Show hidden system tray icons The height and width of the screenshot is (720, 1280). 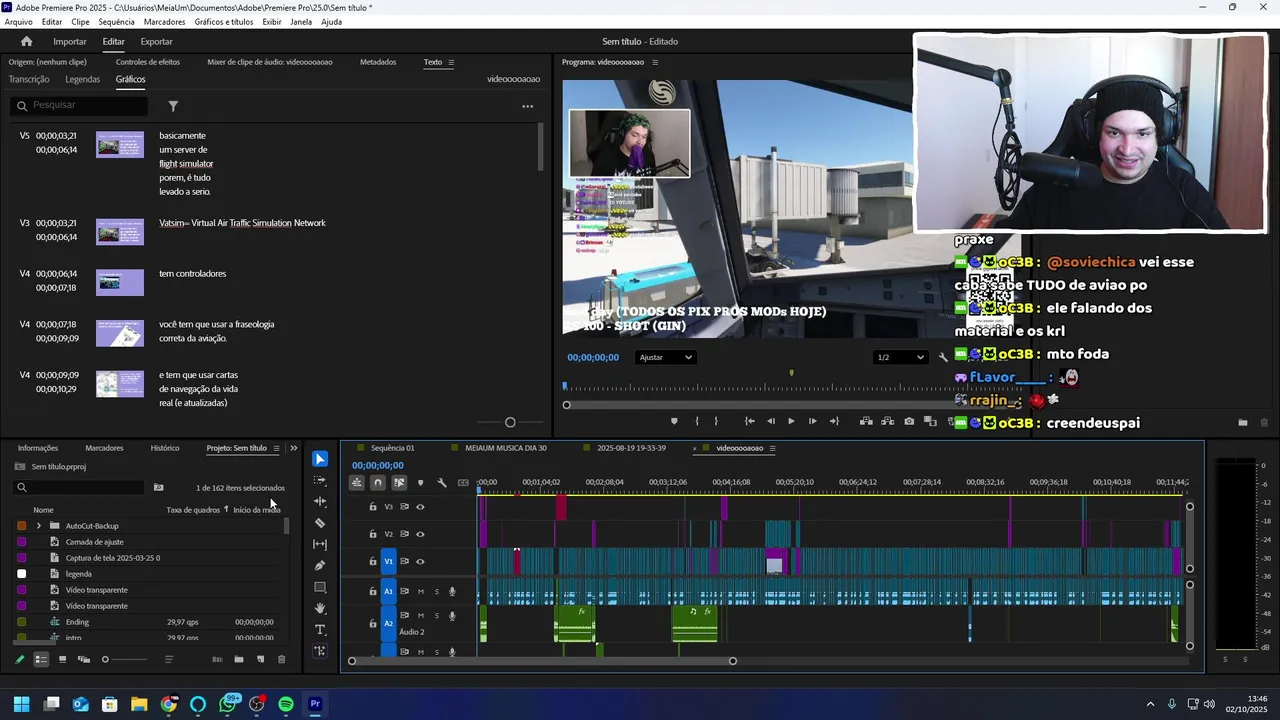click(1150, 704)
